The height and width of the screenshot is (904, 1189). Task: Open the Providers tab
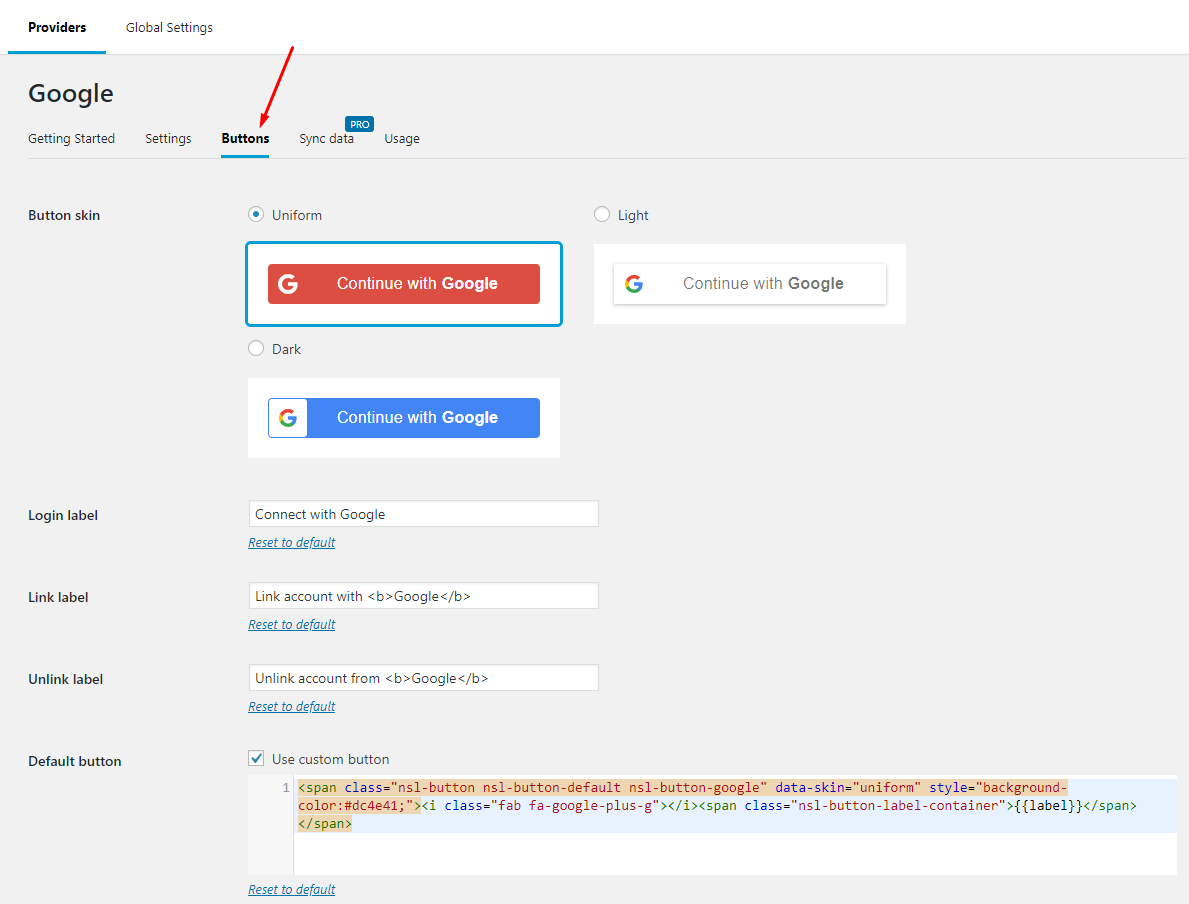tap(57, 27)
